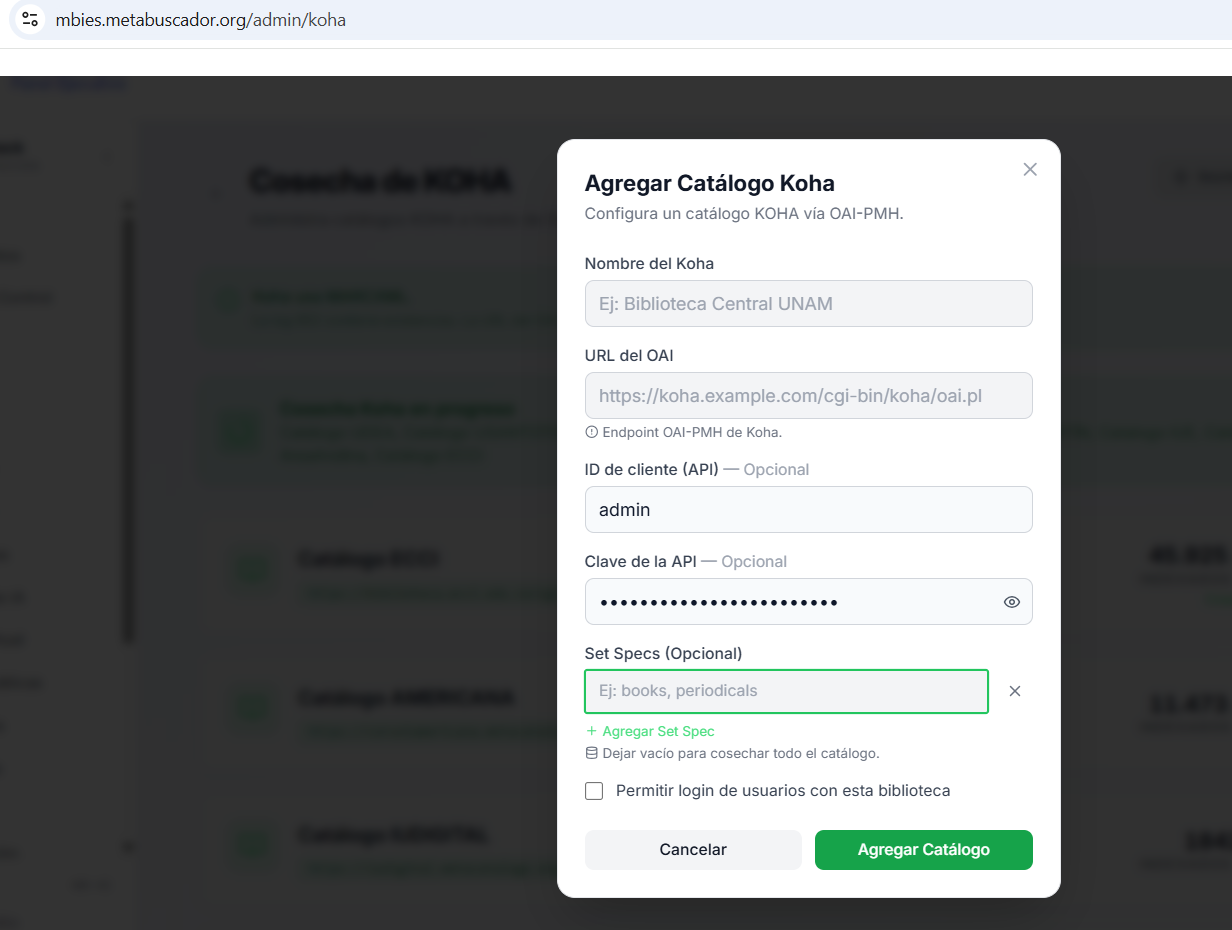Screen dimensions: 1232x930
Task: Click the Cancelar button
Action: [x=693, y=850]
